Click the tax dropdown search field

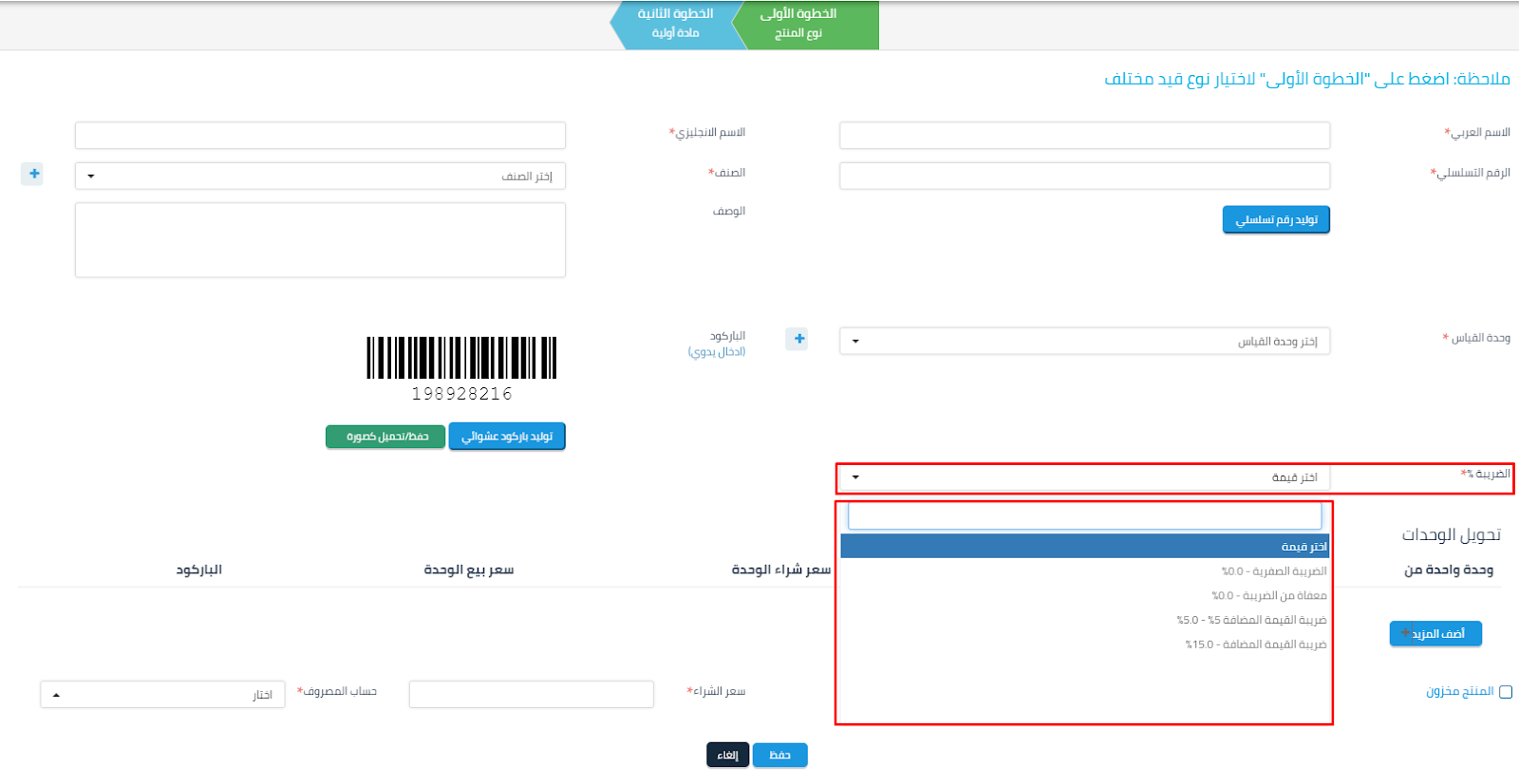point(1084,516)
